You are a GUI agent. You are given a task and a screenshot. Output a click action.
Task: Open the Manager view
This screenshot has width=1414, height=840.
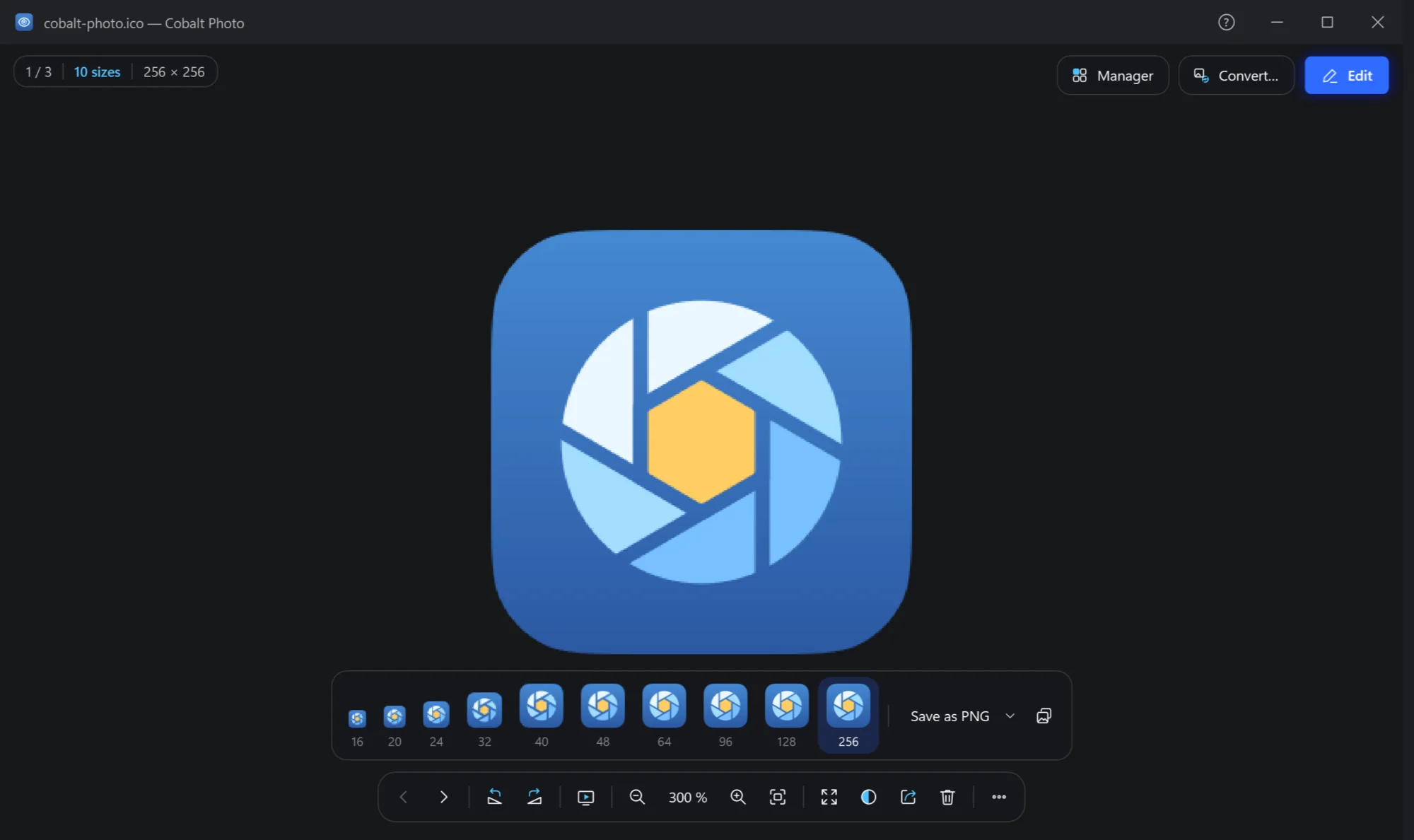pos(1113,75)
